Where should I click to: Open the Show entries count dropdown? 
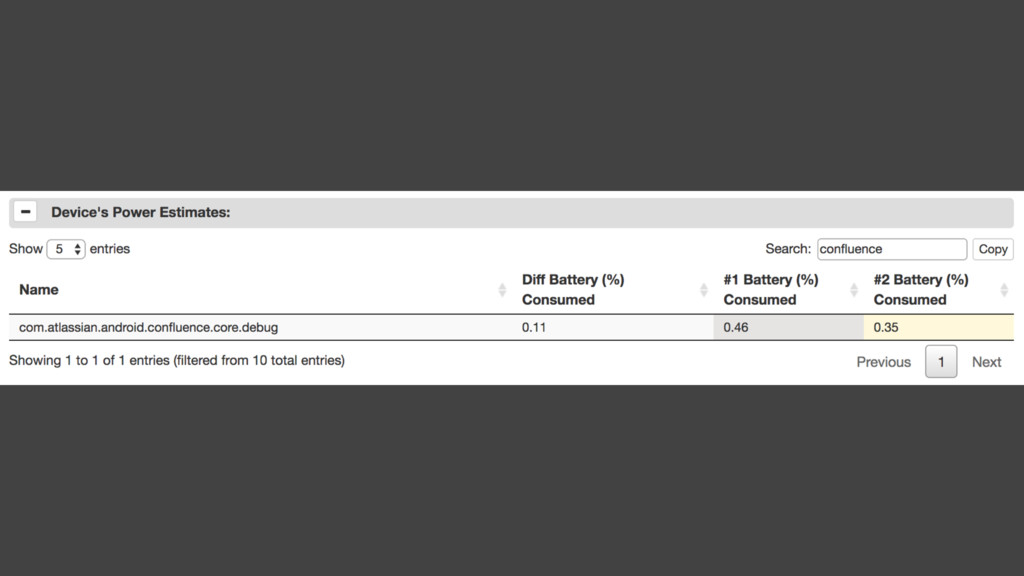tap(66, 249)
